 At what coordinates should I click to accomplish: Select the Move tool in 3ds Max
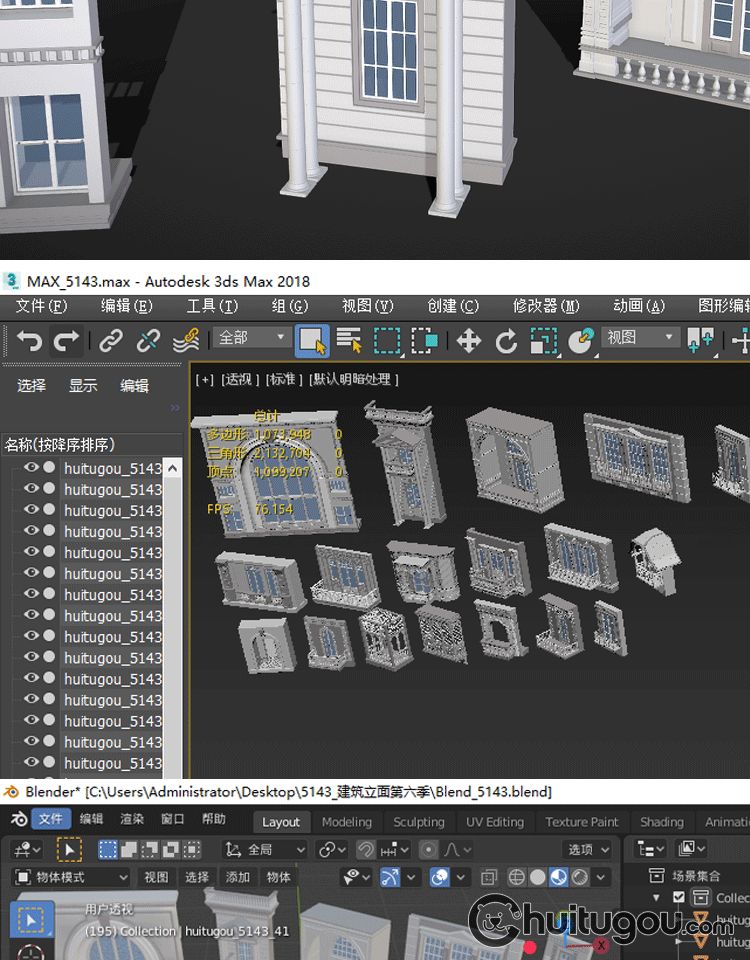469,341
